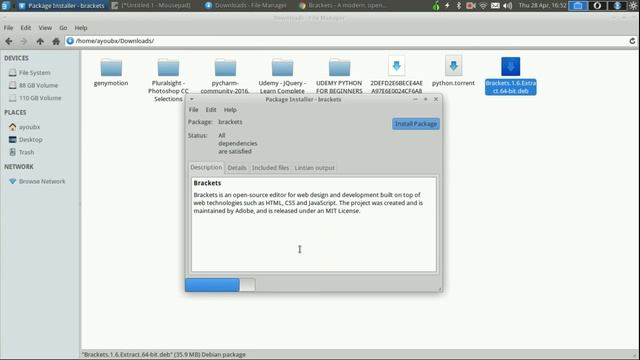This screenshot has width=640, height=360.
Task: Open the Help menu in Package Installer
Action: (x=230, y=110)
